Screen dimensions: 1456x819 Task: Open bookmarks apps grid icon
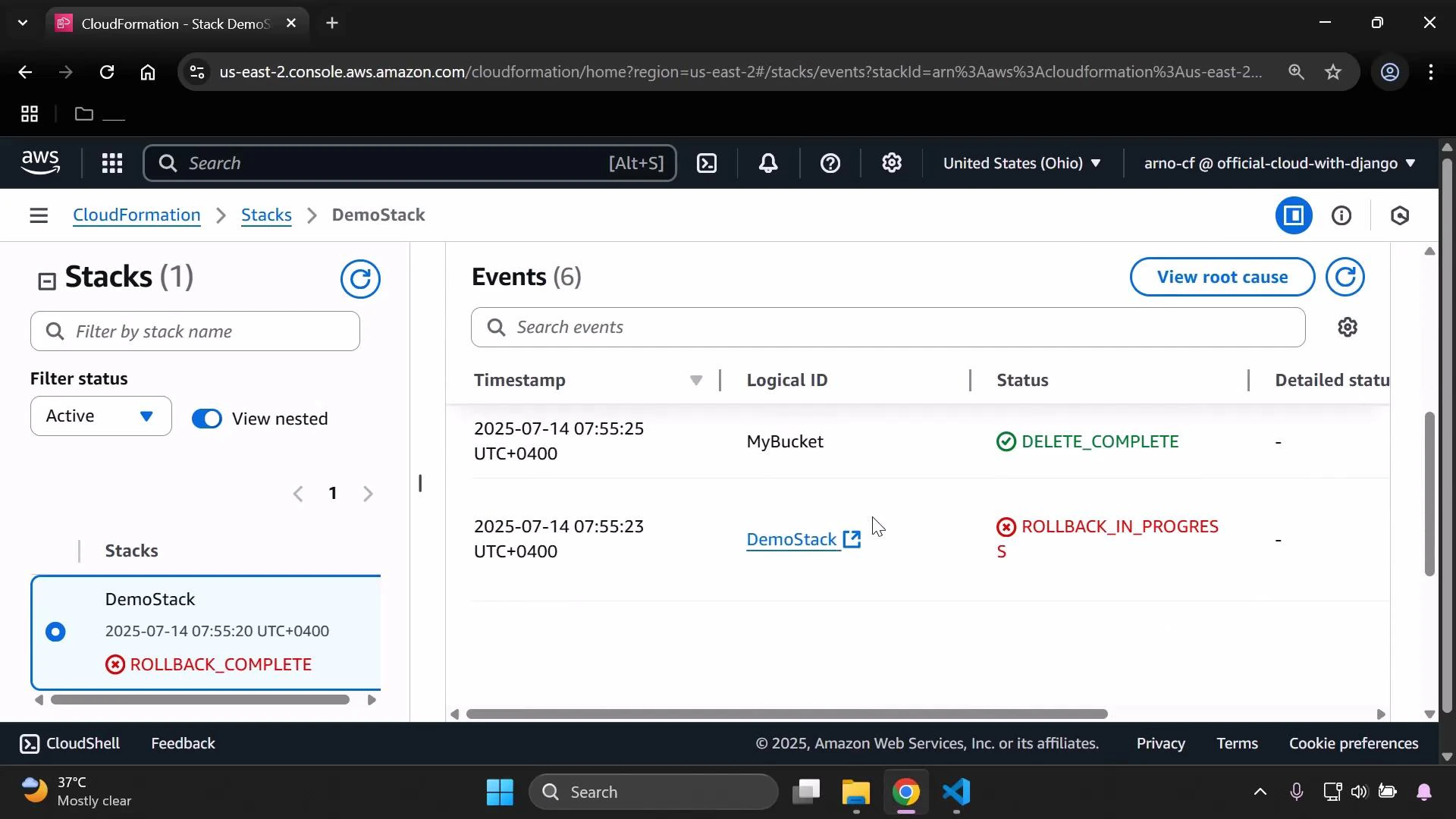coord(30,114)
